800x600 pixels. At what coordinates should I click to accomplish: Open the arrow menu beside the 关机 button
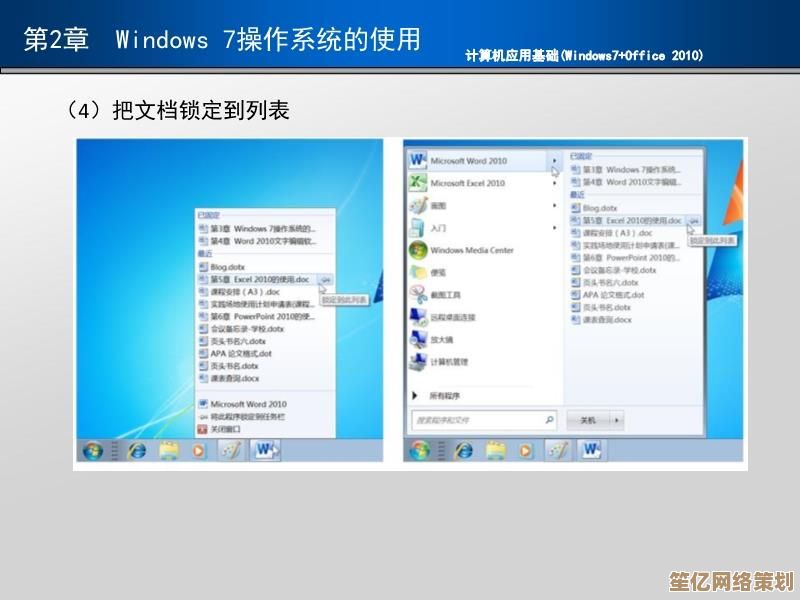[x=617, y=420]
